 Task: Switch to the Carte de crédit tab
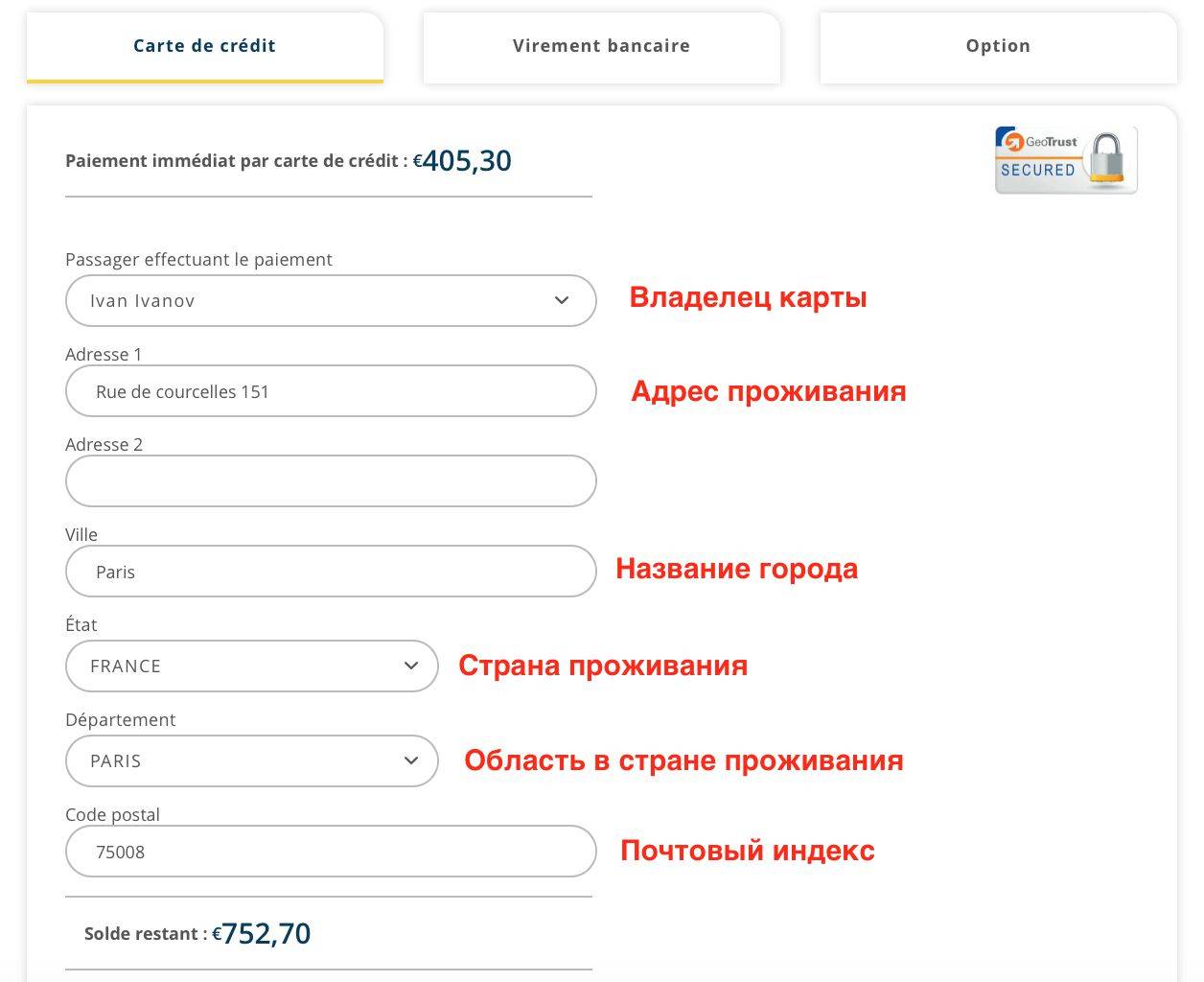204,46
